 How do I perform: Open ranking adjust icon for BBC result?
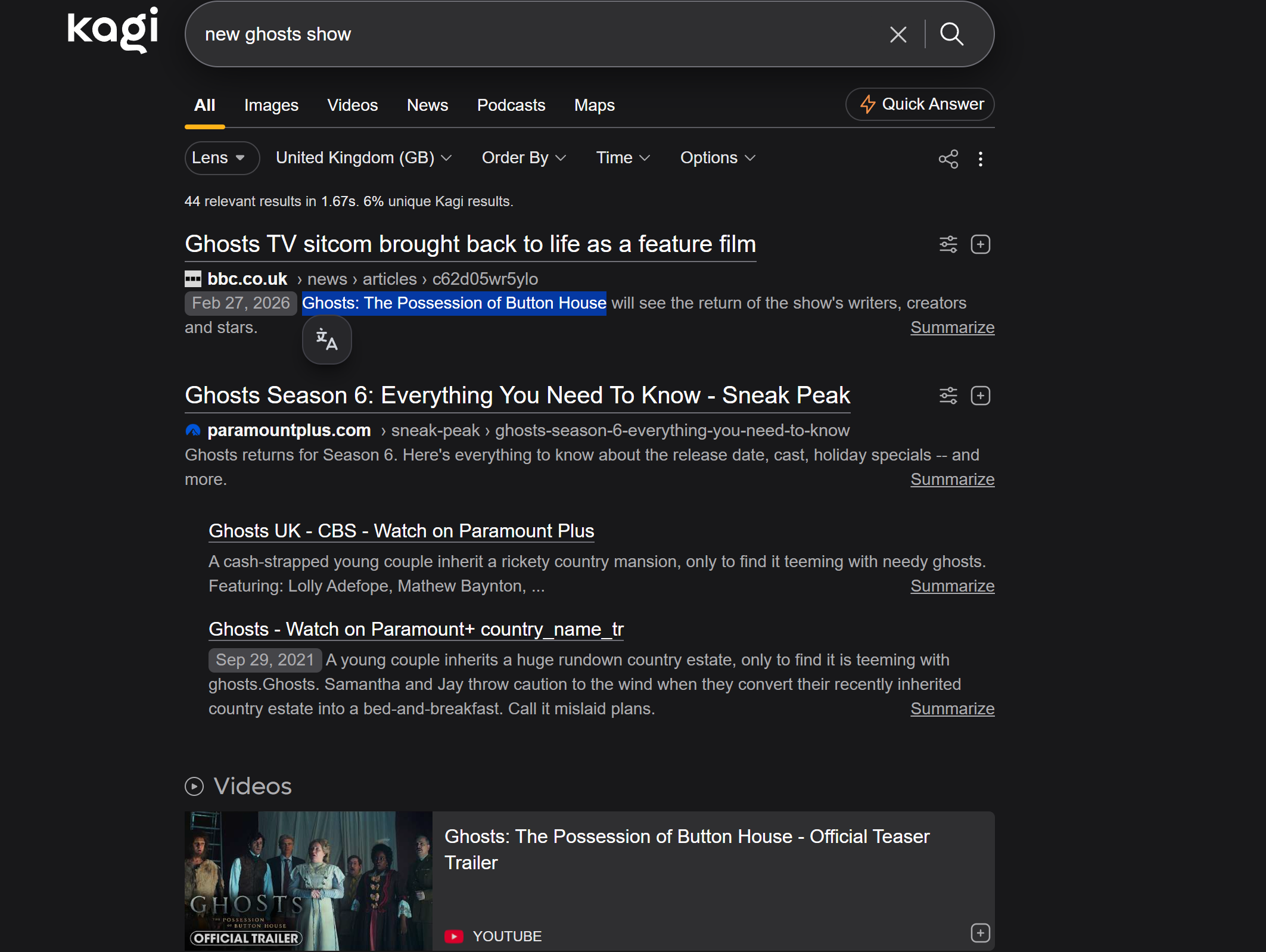(x=948, y=244)
